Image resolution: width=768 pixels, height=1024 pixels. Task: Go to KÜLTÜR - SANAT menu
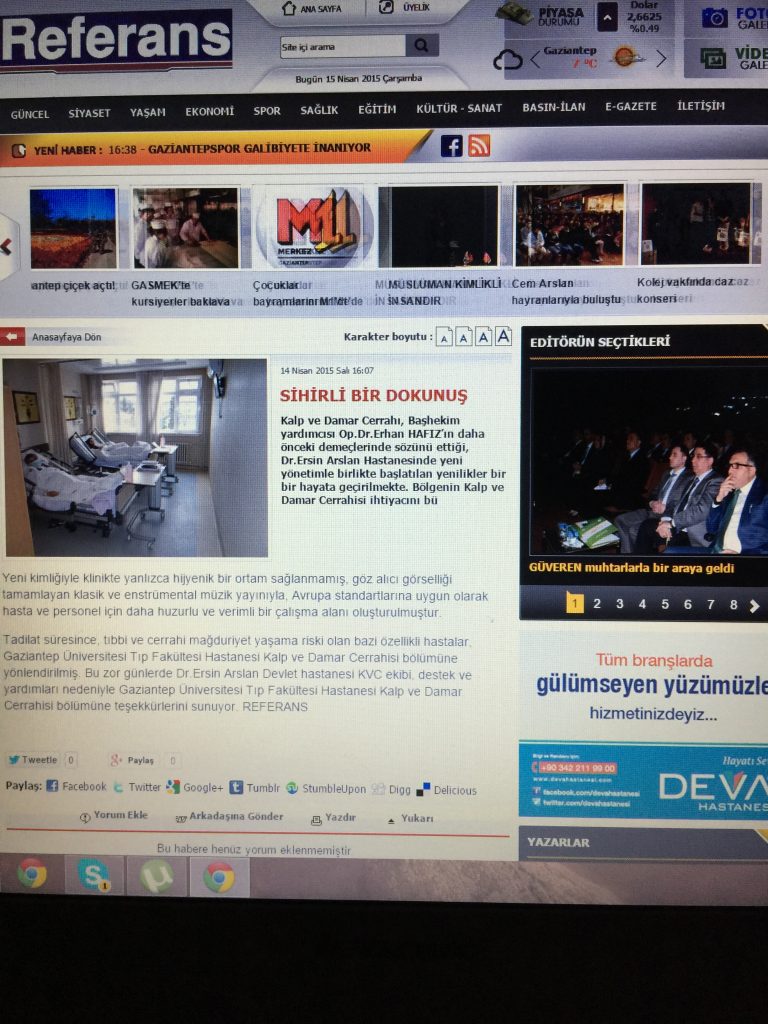click(459, 108)
